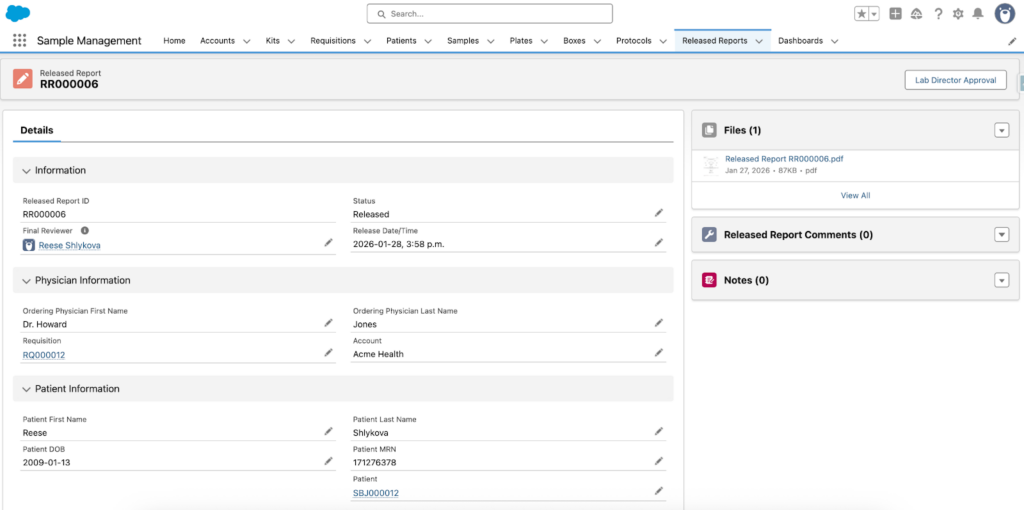Open the Files panel dropdown menu
Viewport: 1024px width, 510px height.
(1001, 130)
